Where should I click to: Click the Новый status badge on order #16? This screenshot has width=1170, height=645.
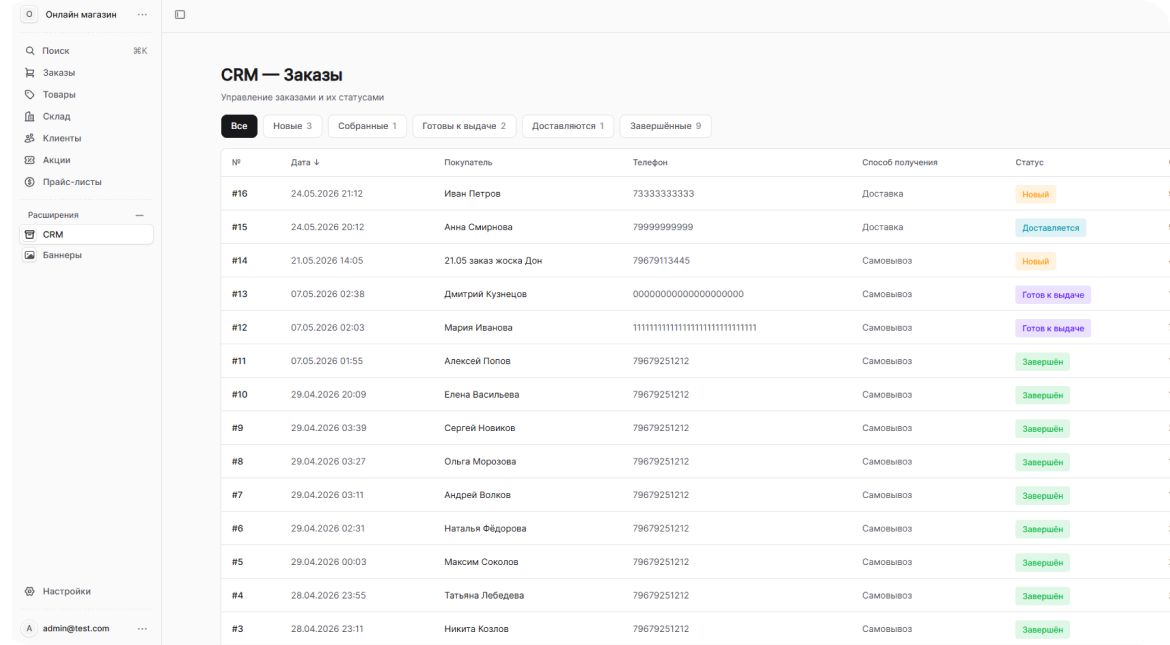[1035, 194]
